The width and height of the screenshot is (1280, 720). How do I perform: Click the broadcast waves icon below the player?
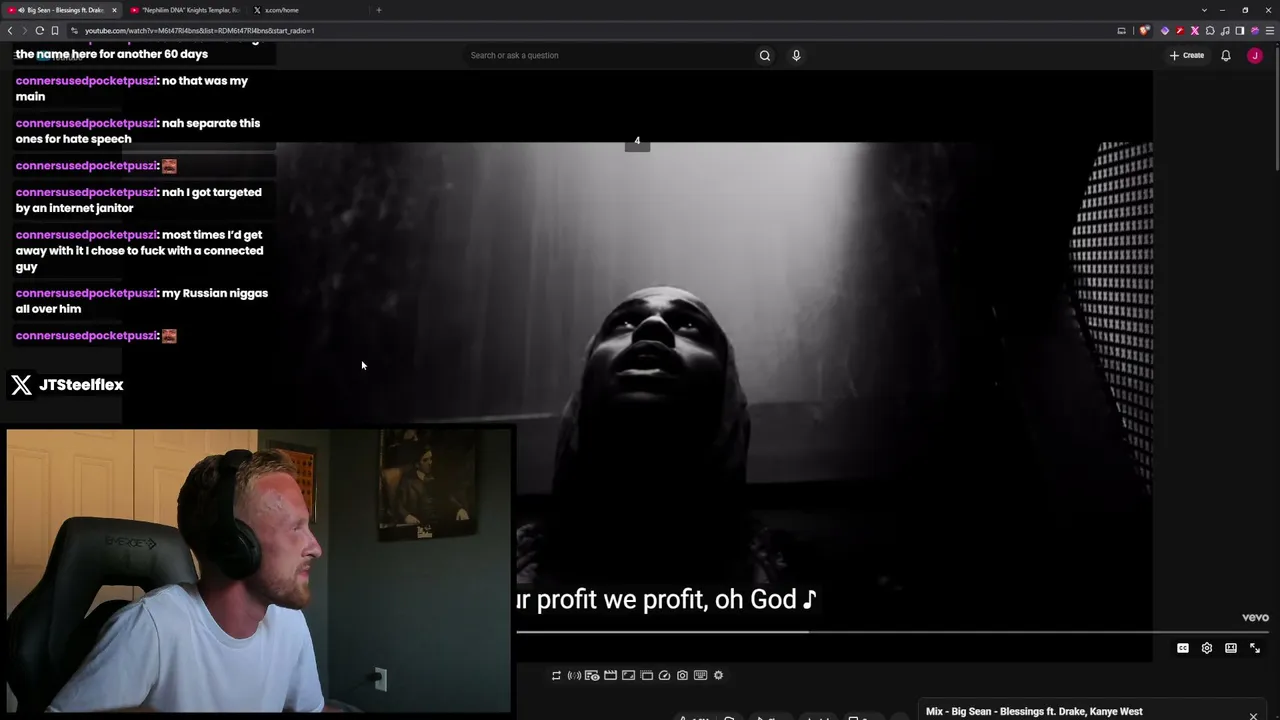[574, 675]
